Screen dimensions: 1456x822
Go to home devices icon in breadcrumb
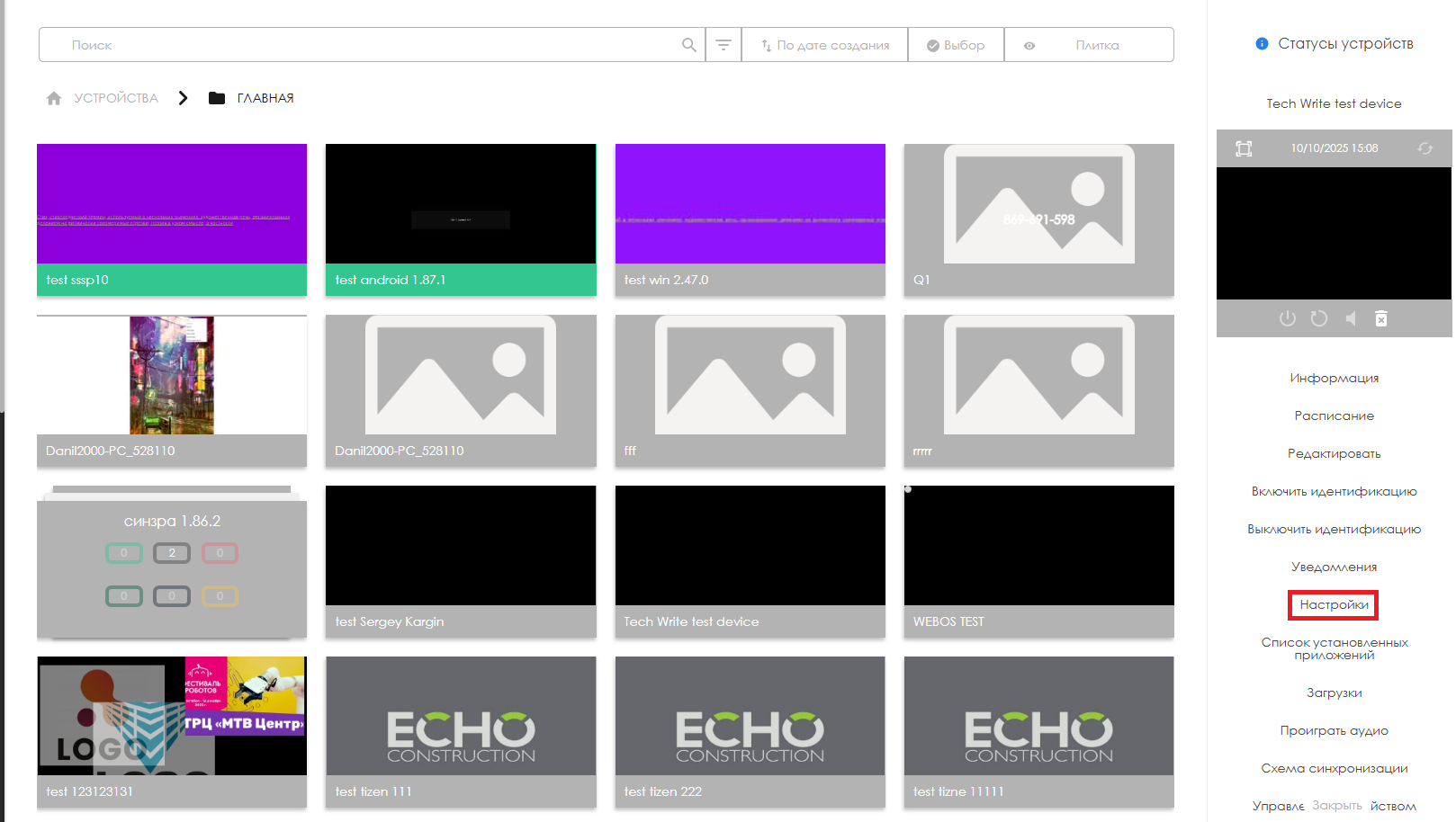point(54,98)
